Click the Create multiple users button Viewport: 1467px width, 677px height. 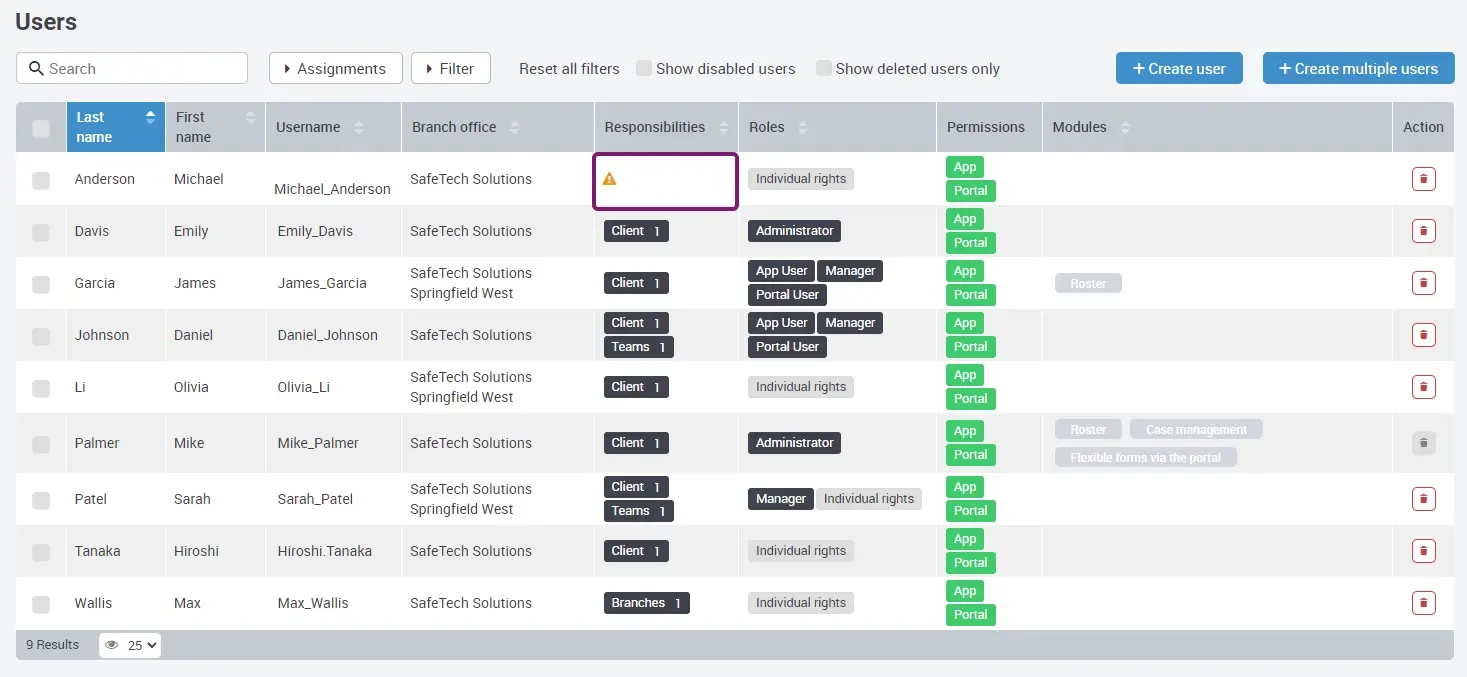1358,68
